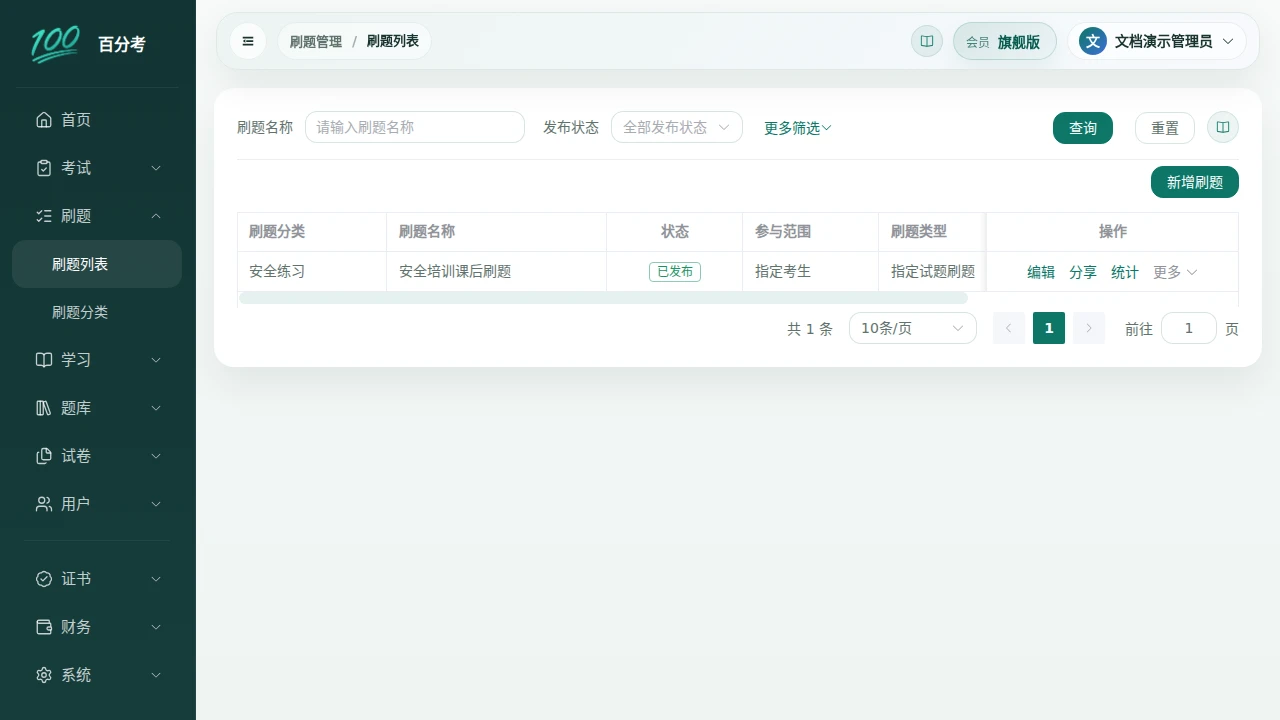The width and height of the screenshot is (1280, 720).
Task: Expand the 财务 sidebar menu
Action: pos(98,627)
